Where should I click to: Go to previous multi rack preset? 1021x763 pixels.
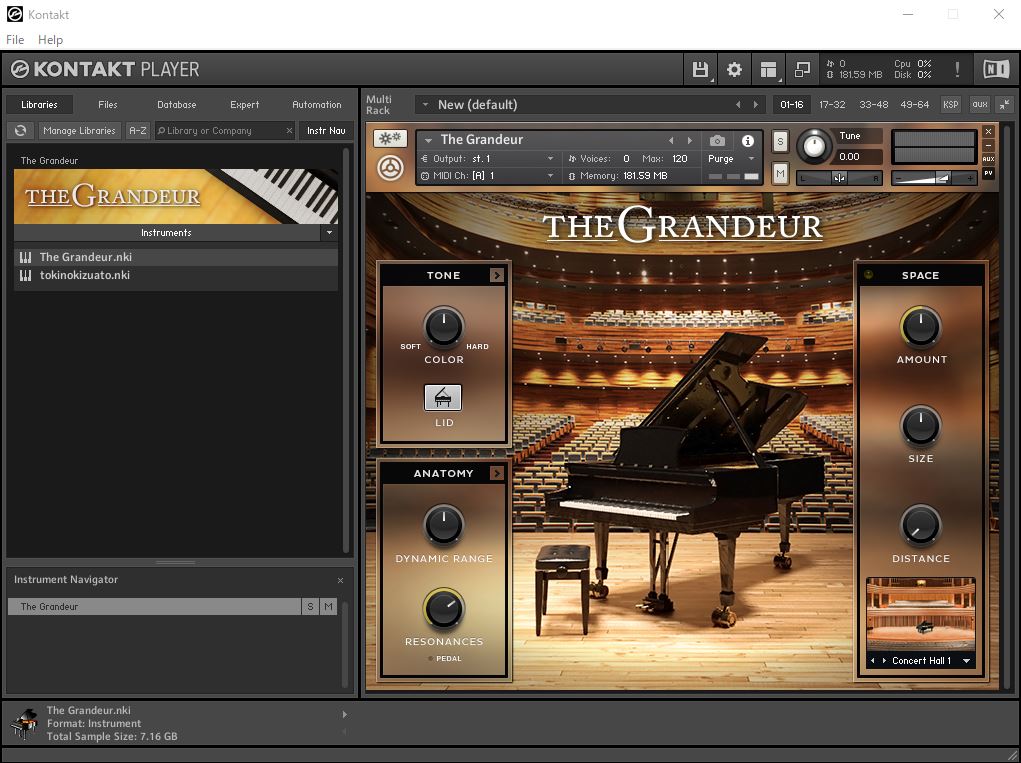coord(738,104)
